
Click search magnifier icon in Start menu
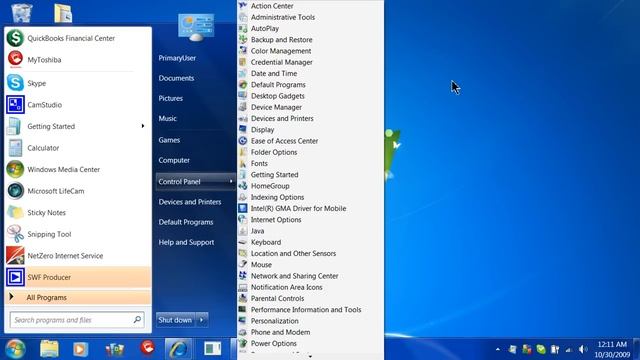(x=137, y=320)
